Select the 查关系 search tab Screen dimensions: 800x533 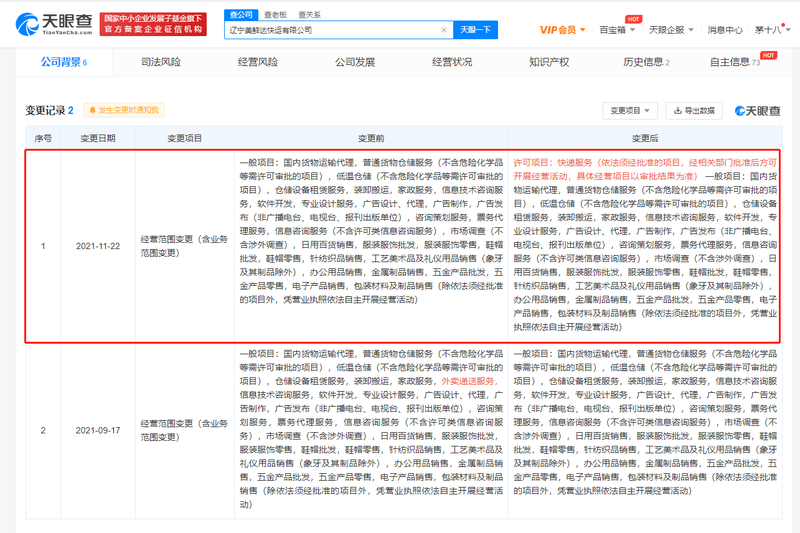pyautogui.click(x=309, y=15)
